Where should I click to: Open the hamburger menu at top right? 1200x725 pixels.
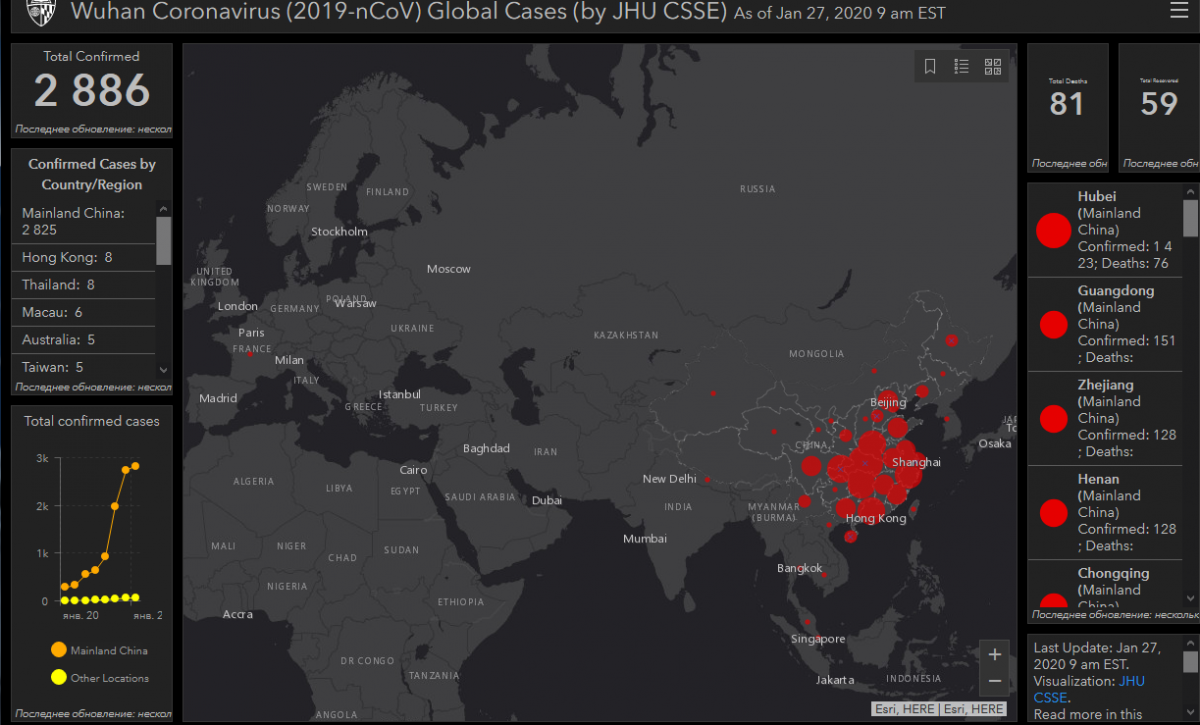(1179, 11)
